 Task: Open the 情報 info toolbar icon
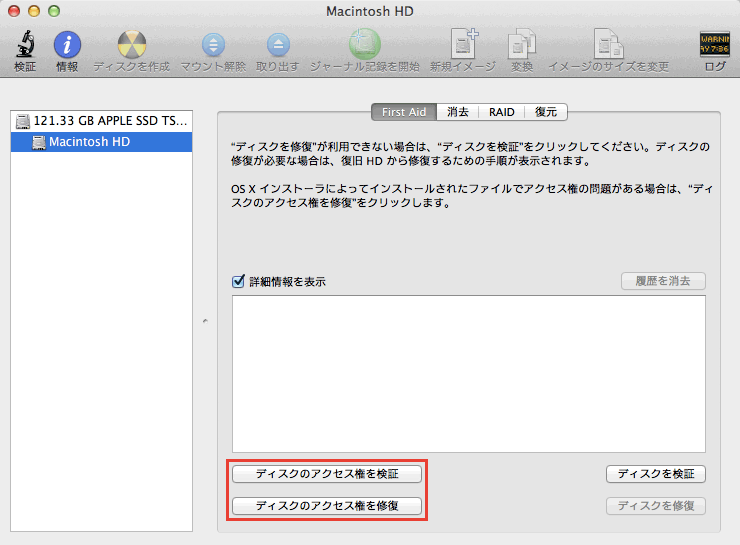click(x=67, y=44)
